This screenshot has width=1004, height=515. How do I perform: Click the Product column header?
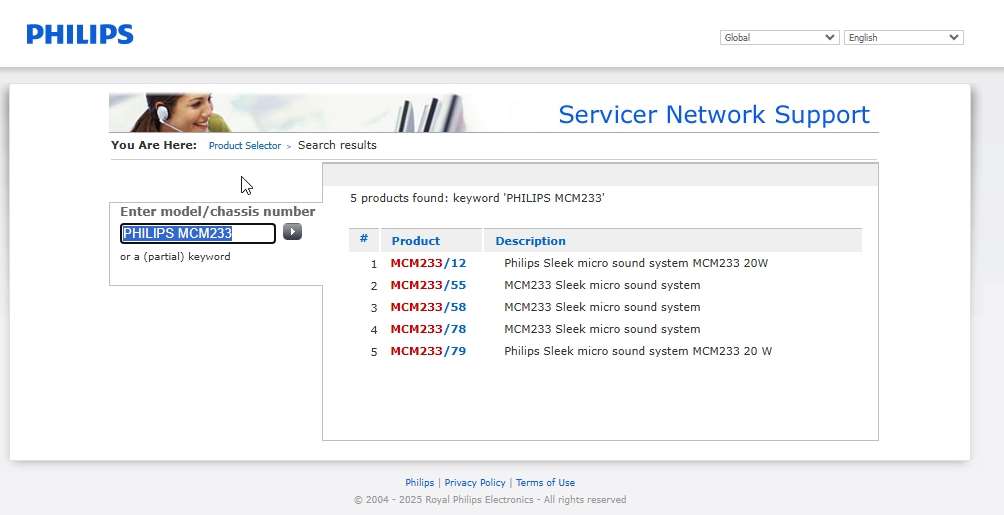coord(416,241)
